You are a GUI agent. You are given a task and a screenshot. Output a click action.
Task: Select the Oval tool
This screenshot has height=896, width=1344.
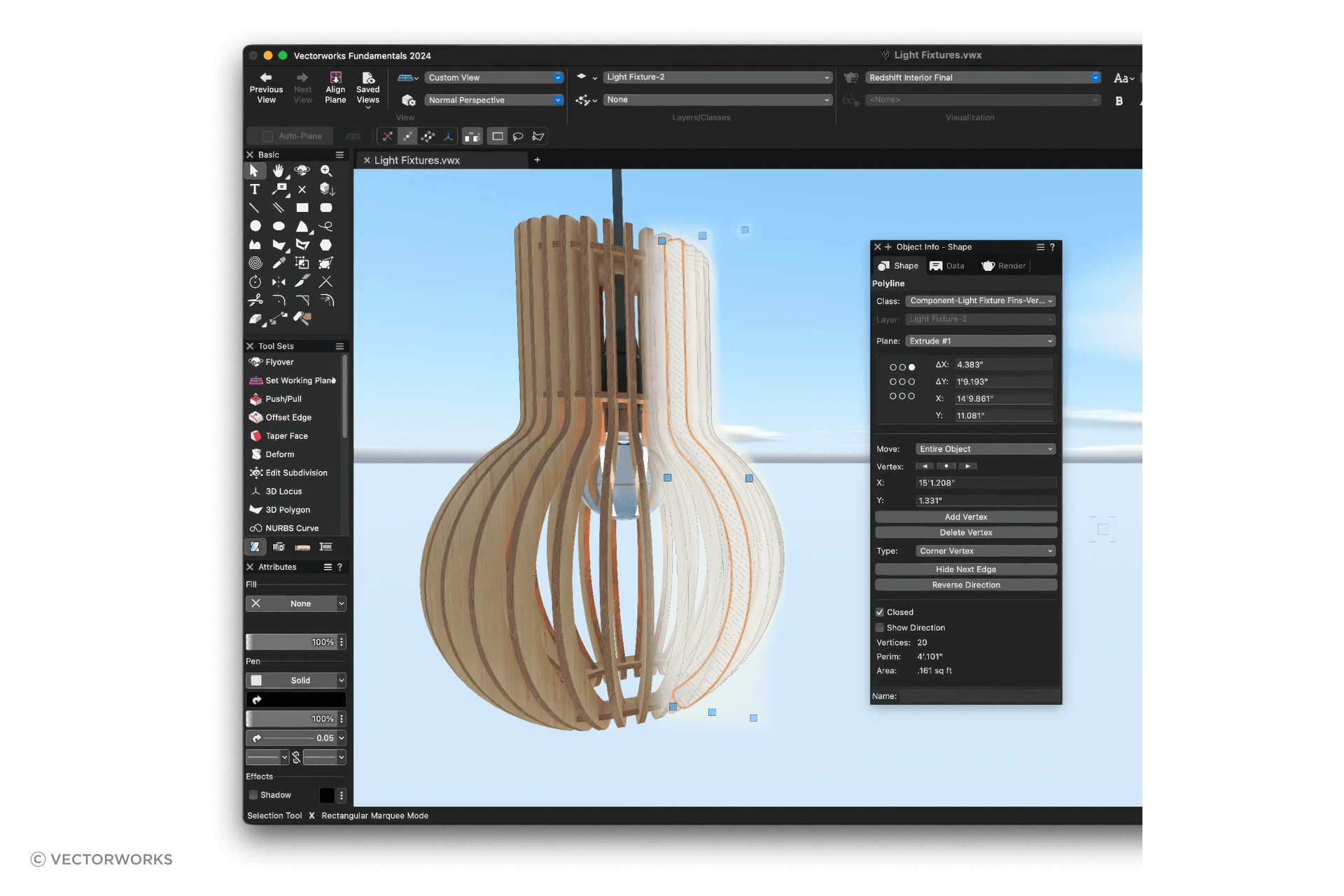(x=279, y=226)
